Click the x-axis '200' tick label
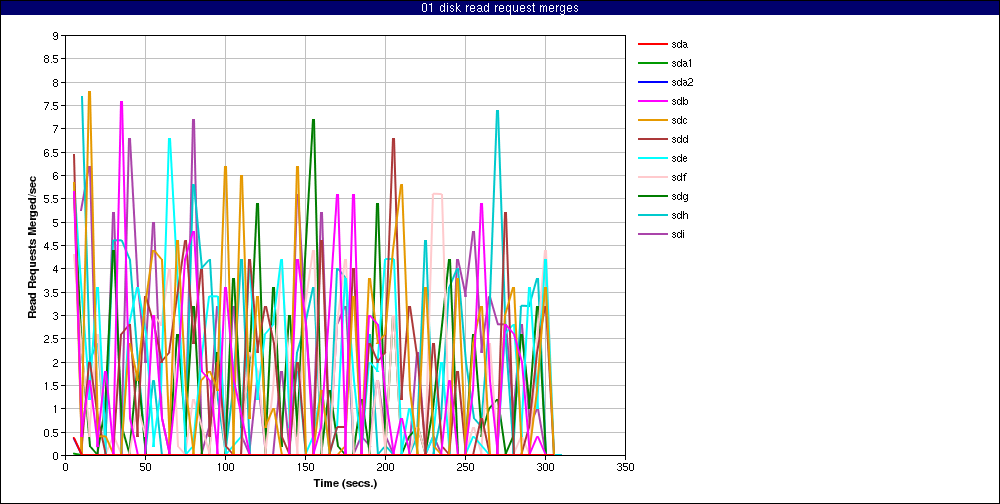 click(385, 467)
